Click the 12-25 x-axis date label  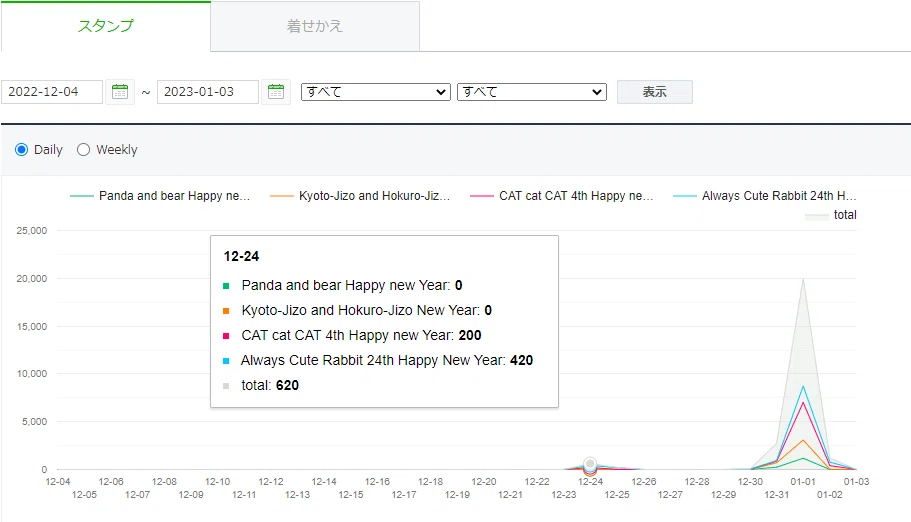616,495
